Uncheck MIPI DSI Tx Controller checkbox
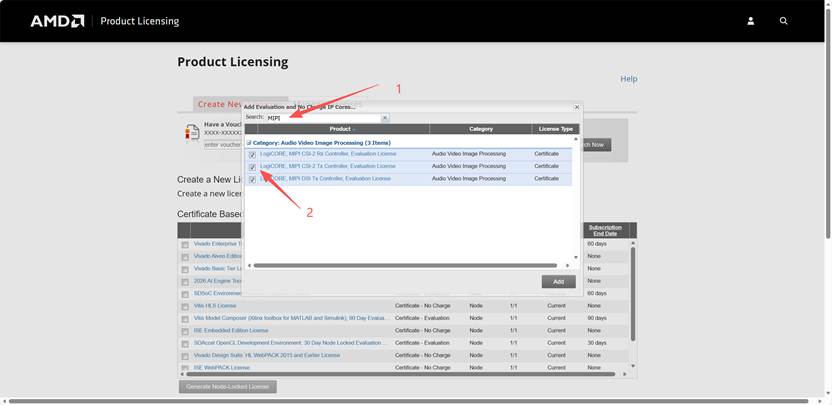Viewport: 832px width, 405px height. pyautogui.click(x=252, y=179)
